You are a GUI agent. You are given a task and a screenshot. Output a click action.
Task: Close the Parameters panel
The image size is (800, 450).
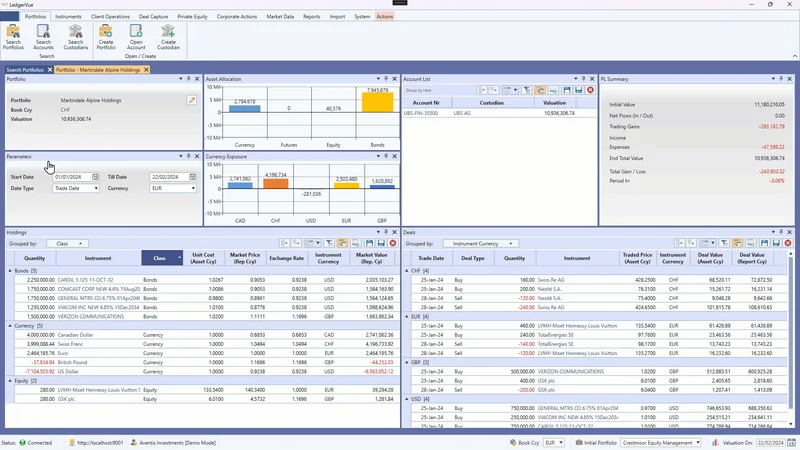coord(197,157)
